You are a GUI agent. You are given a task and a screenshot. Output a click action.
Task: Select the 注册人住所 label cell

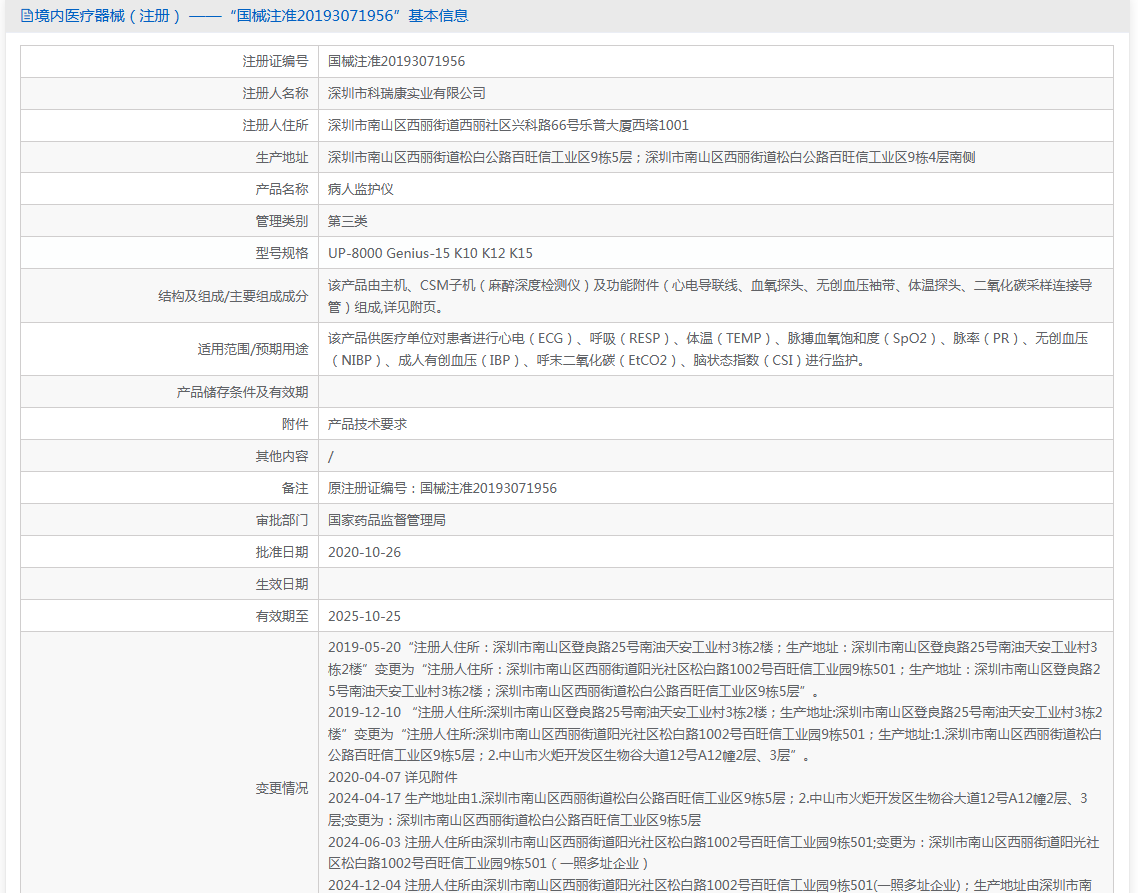pos(169,126)
